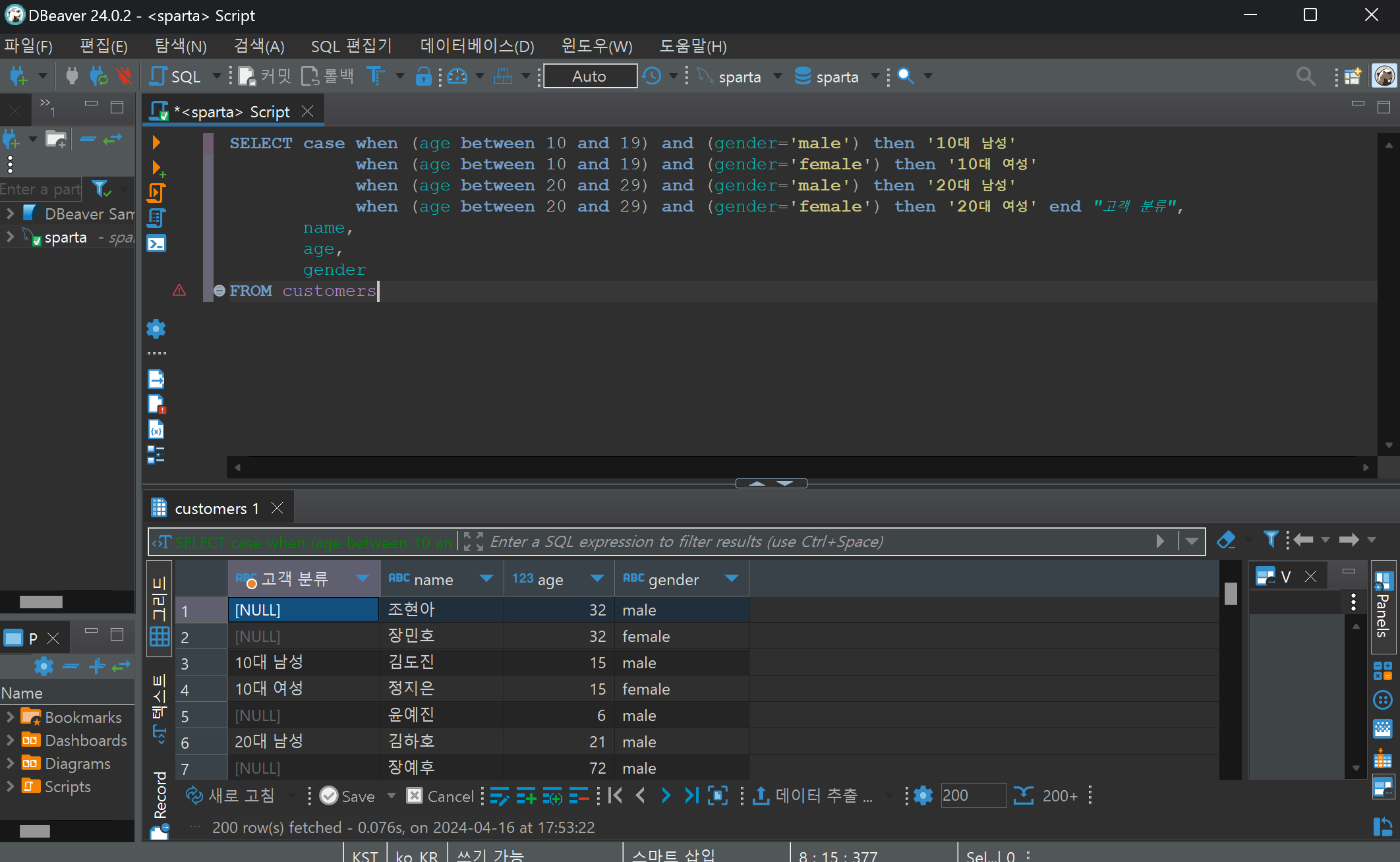Click the refresh (새로 고침) icon
The width and height of the screenshot is (1400, 862).
[x=194, y=795]
